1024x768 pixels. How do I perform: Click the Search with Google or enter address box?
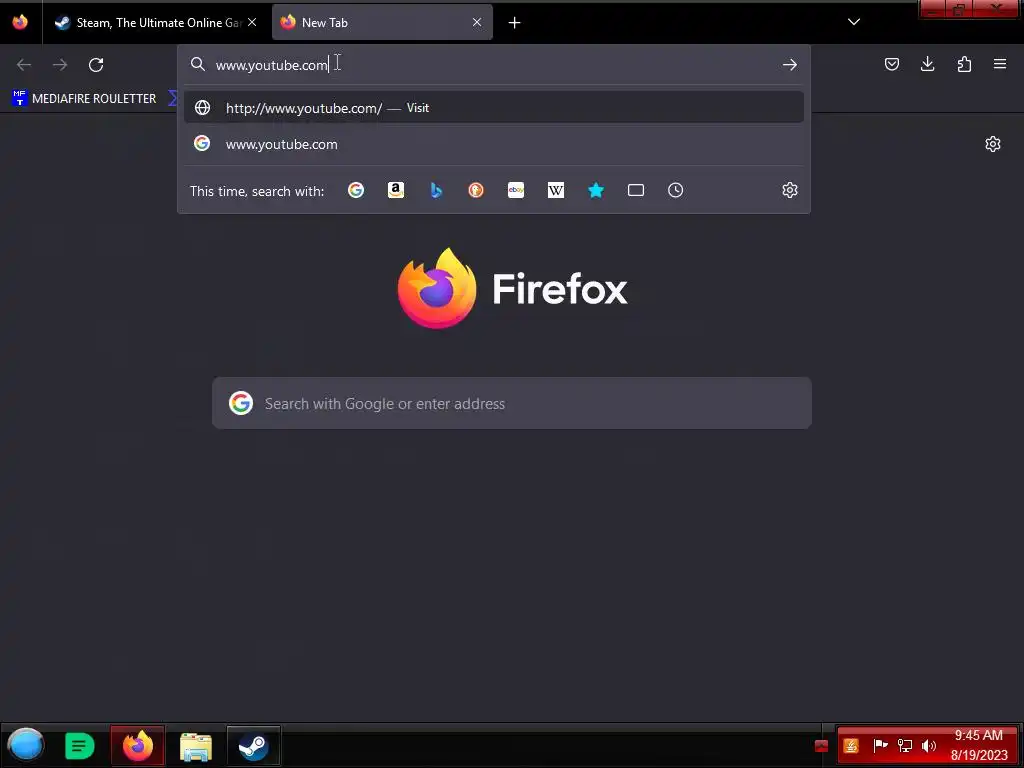tap(512, 403)
